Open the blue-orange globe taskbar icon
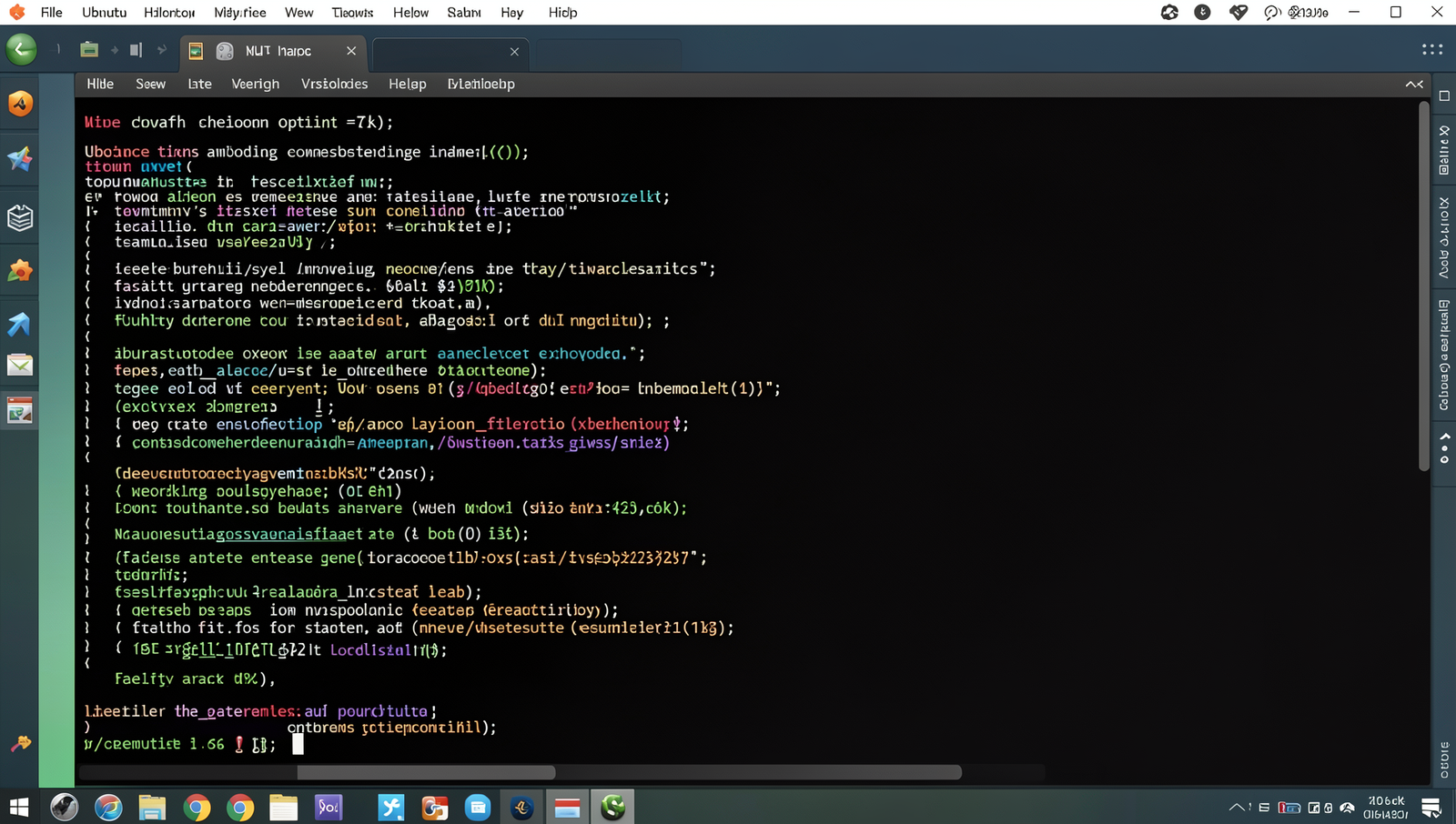Viewport: 1456px width, 824px height. point(108,807)
